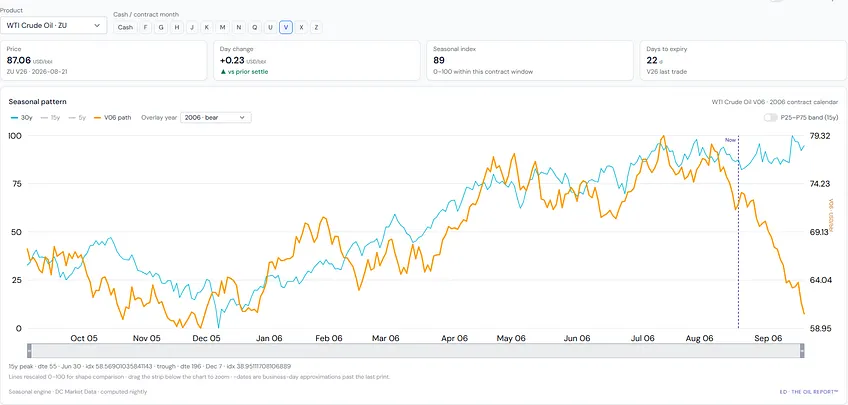Choose contract month F
The height and width of the screenshot is (405, 848).
(x=145, y=27)
